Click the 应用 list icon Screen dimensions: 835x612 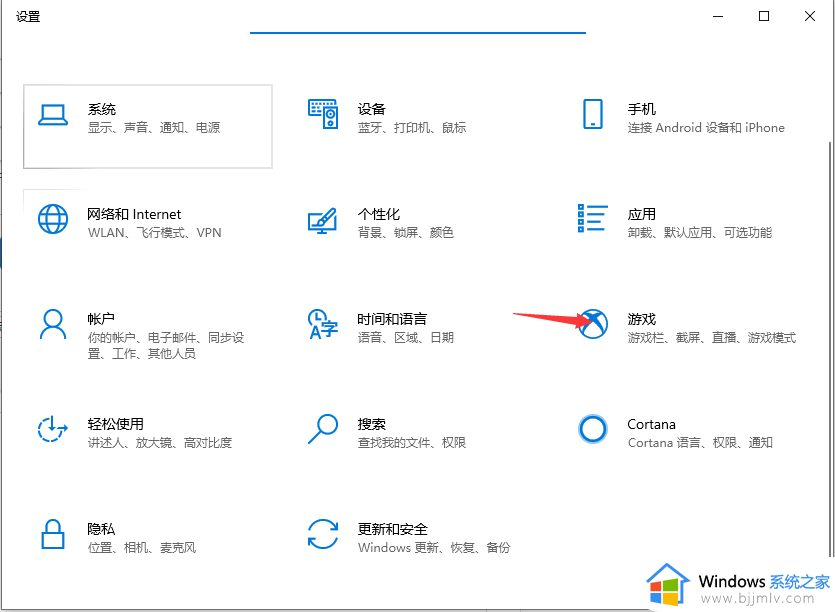(593, 218)
